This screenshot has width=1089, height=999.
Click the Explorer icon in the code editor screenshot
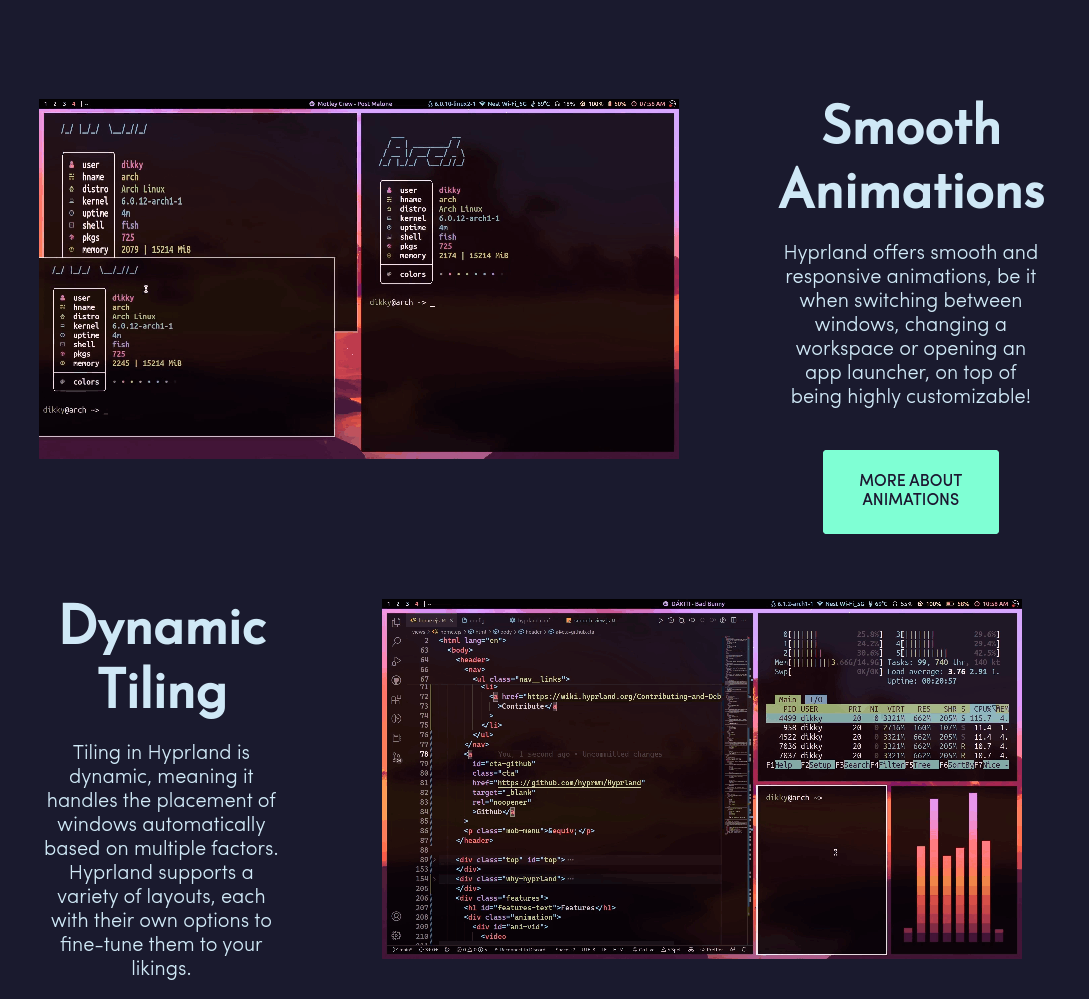click(396, 622)
